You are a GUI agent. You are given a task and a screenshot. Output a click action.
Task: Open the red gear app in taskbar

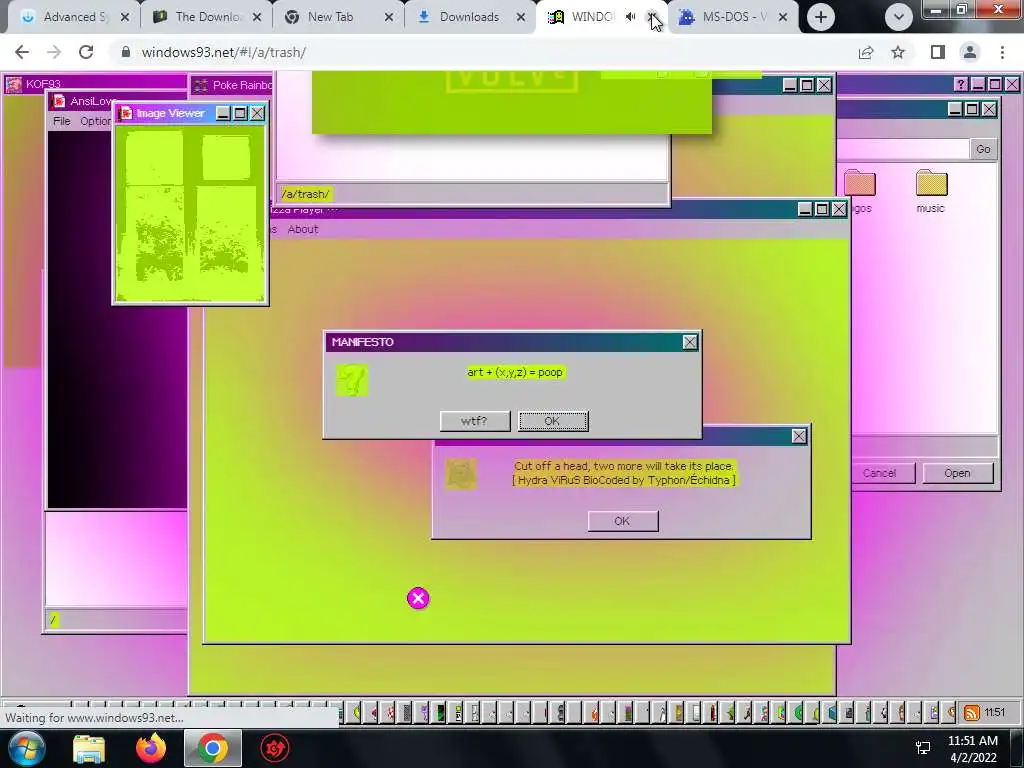[275, 748]
